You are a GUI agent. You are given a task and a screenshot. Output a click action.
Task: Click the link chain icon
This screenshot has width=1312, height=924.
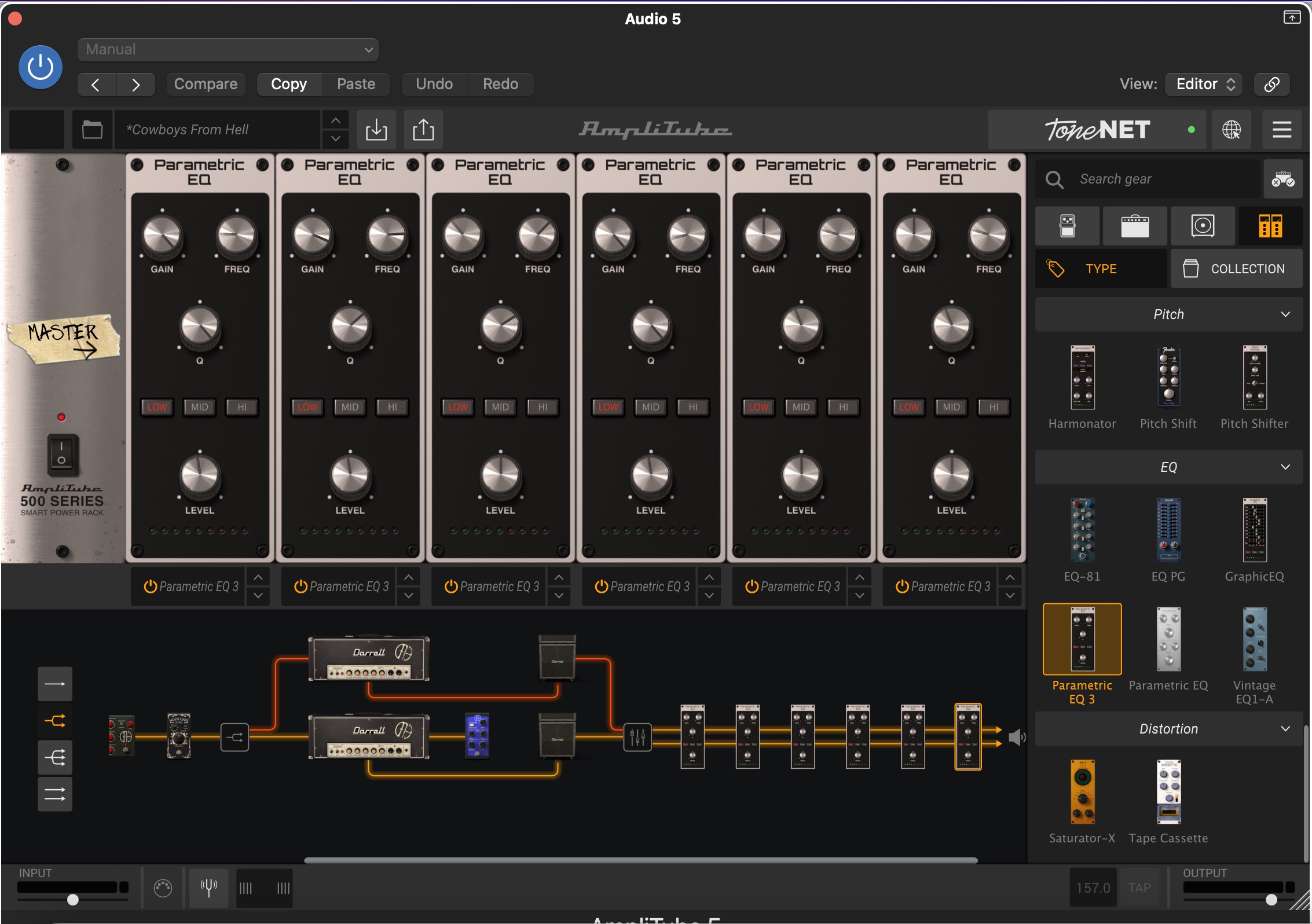1271,85
